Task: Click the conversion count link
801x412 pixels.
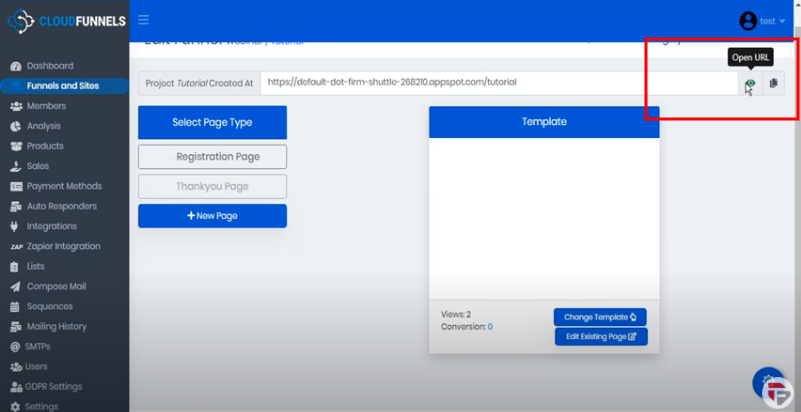Action: [490, 327]
